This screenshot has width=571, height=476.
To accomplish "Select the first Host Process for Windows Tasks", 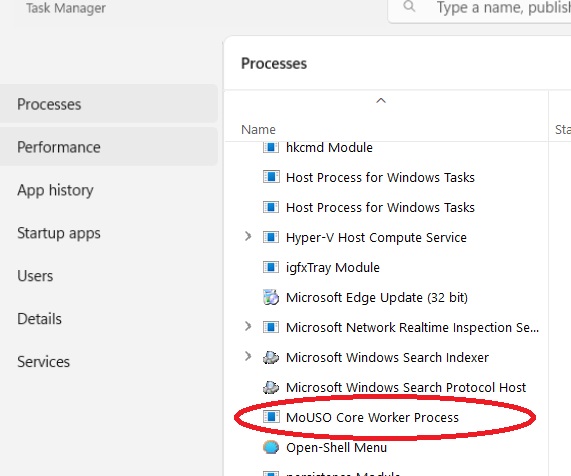I will [386, 177].
